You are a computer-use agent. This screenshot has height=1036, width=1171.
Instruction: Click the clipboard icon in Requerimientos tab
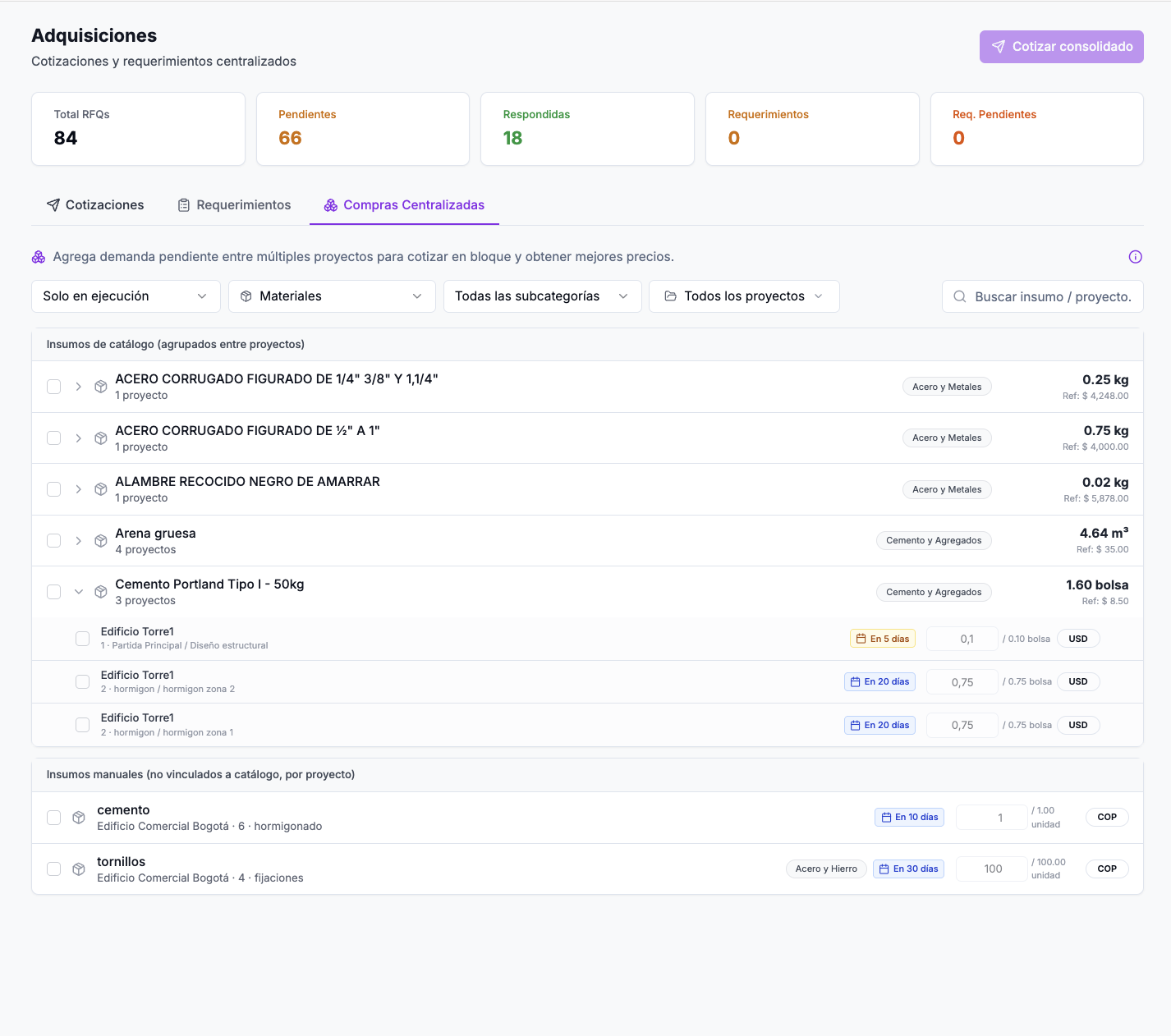[184, 205]
